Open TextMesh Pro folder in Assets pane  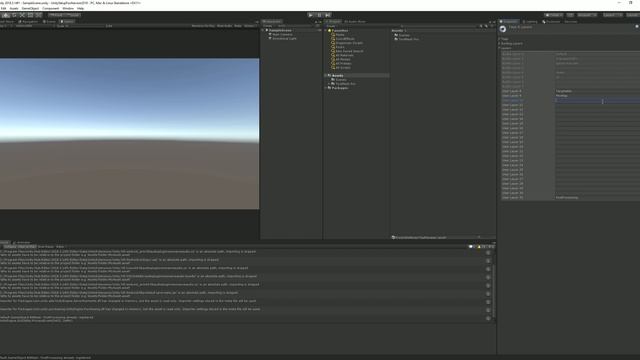(x=409, y=39)
